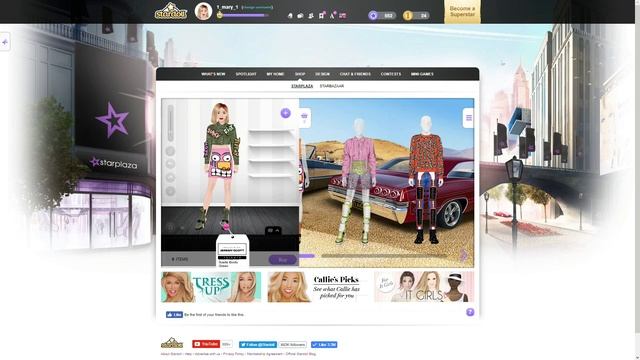
Task: Click the purple Starpoints balance icon
Action: coord(373,16)
